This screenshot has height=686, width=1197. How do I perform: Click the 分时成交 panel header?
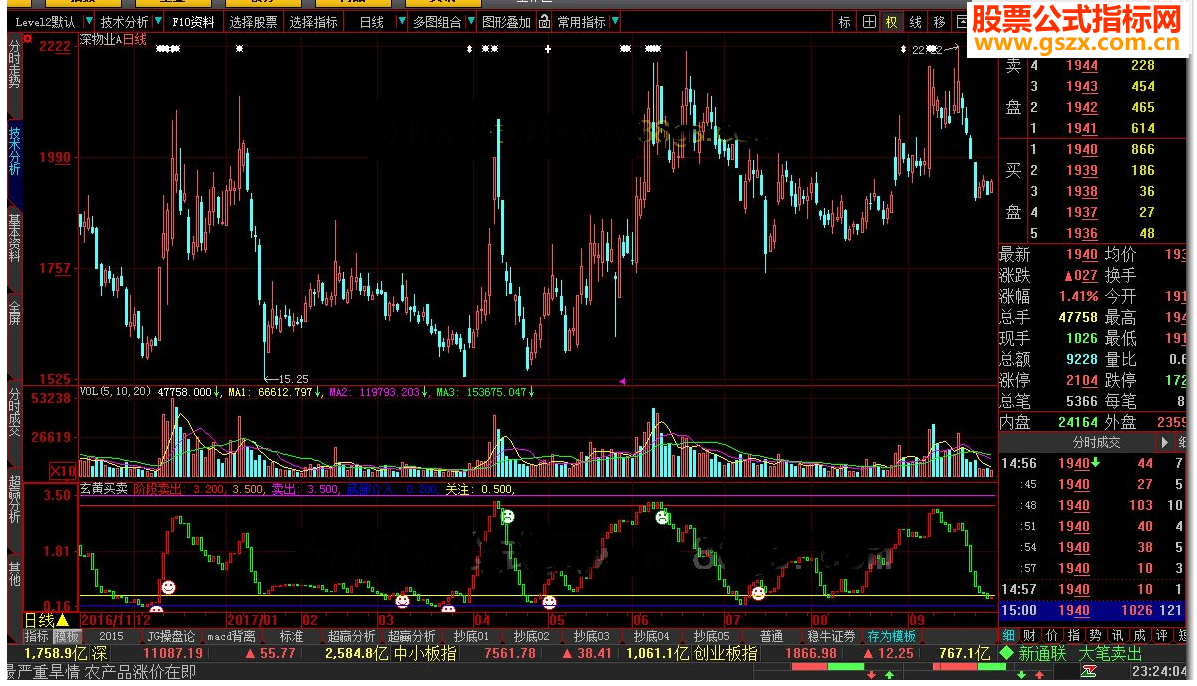click(1096, 442)
